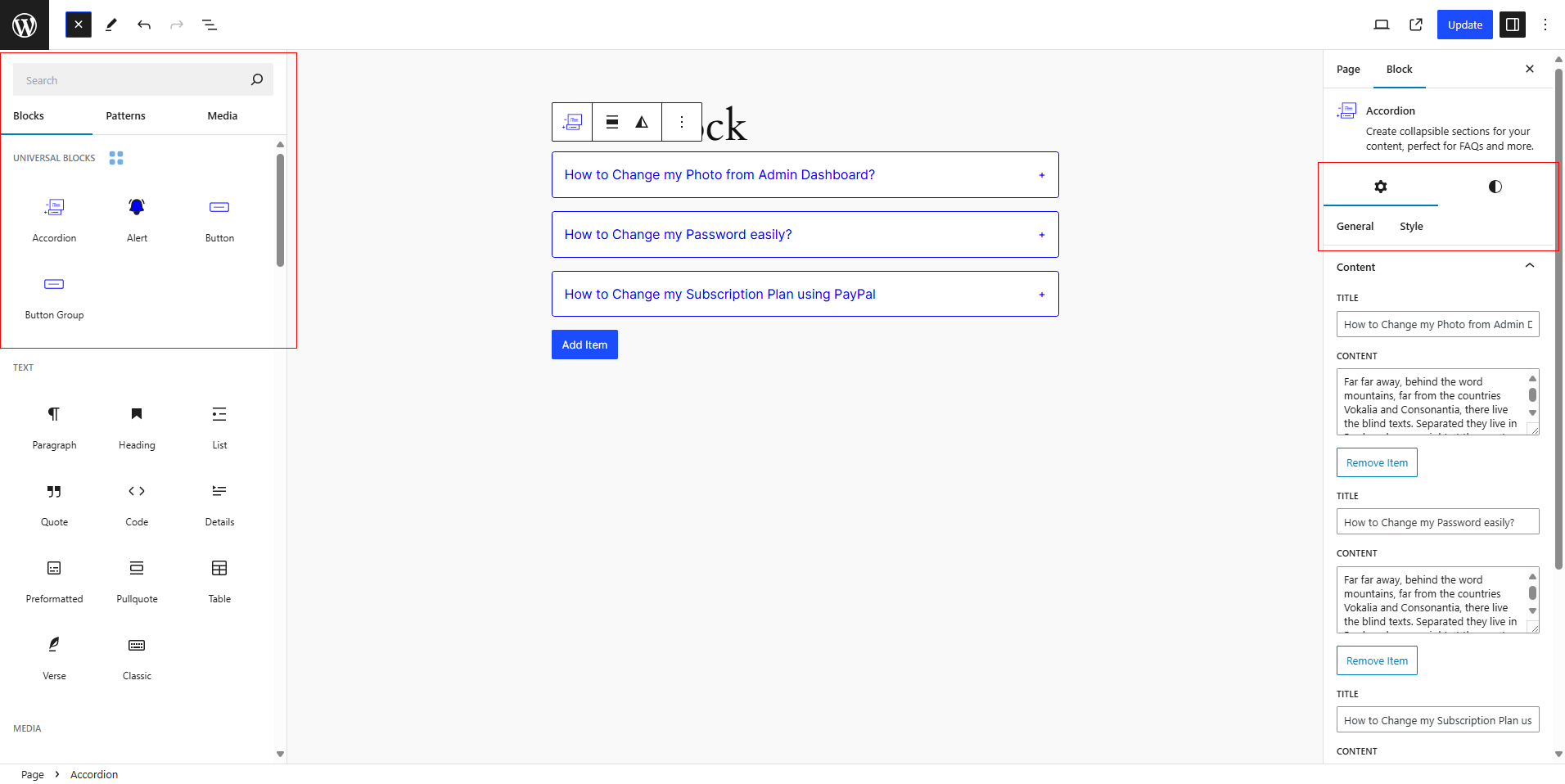Click the WordPress logo icon
The width and height of the screenshot is (1565, 784).
[25, 25]
